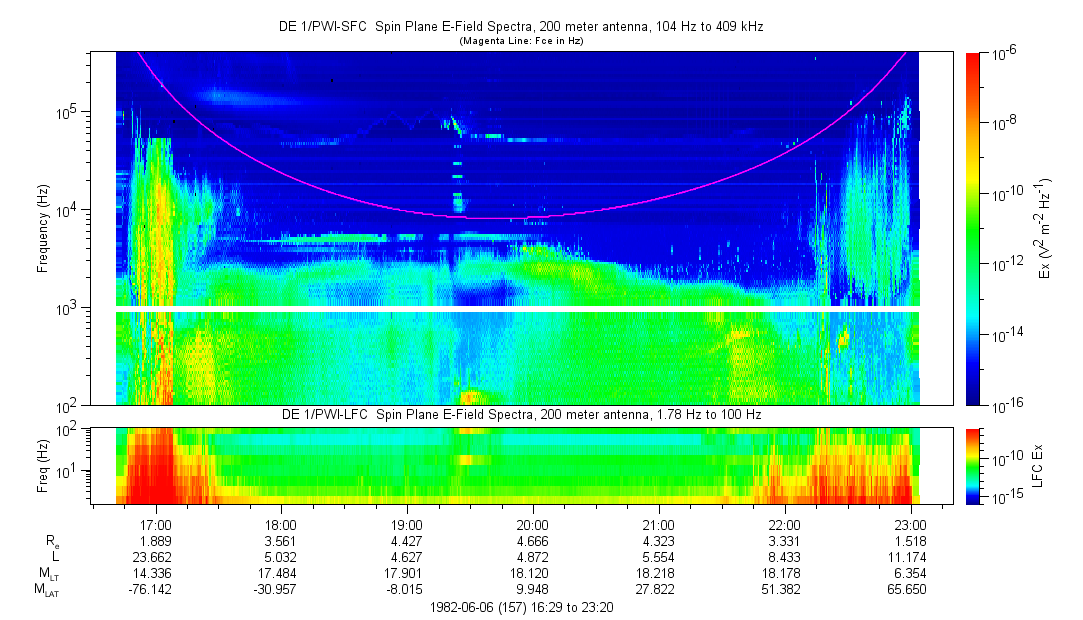Image resolution: width=1083 pixels, height=620 pixels.
Task: Select the 23:00 time tick label
Action: (909, 524)
